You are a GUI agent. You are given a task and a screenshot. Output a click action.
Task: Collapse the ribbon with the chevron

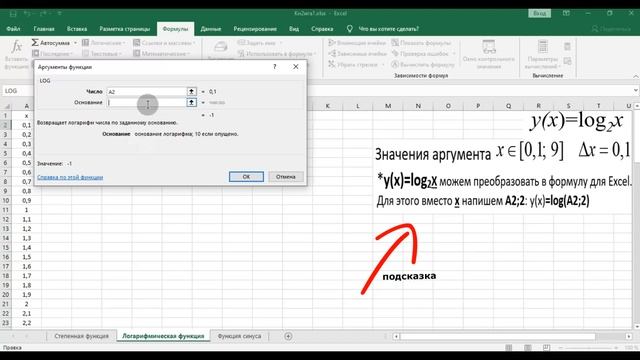635,76
